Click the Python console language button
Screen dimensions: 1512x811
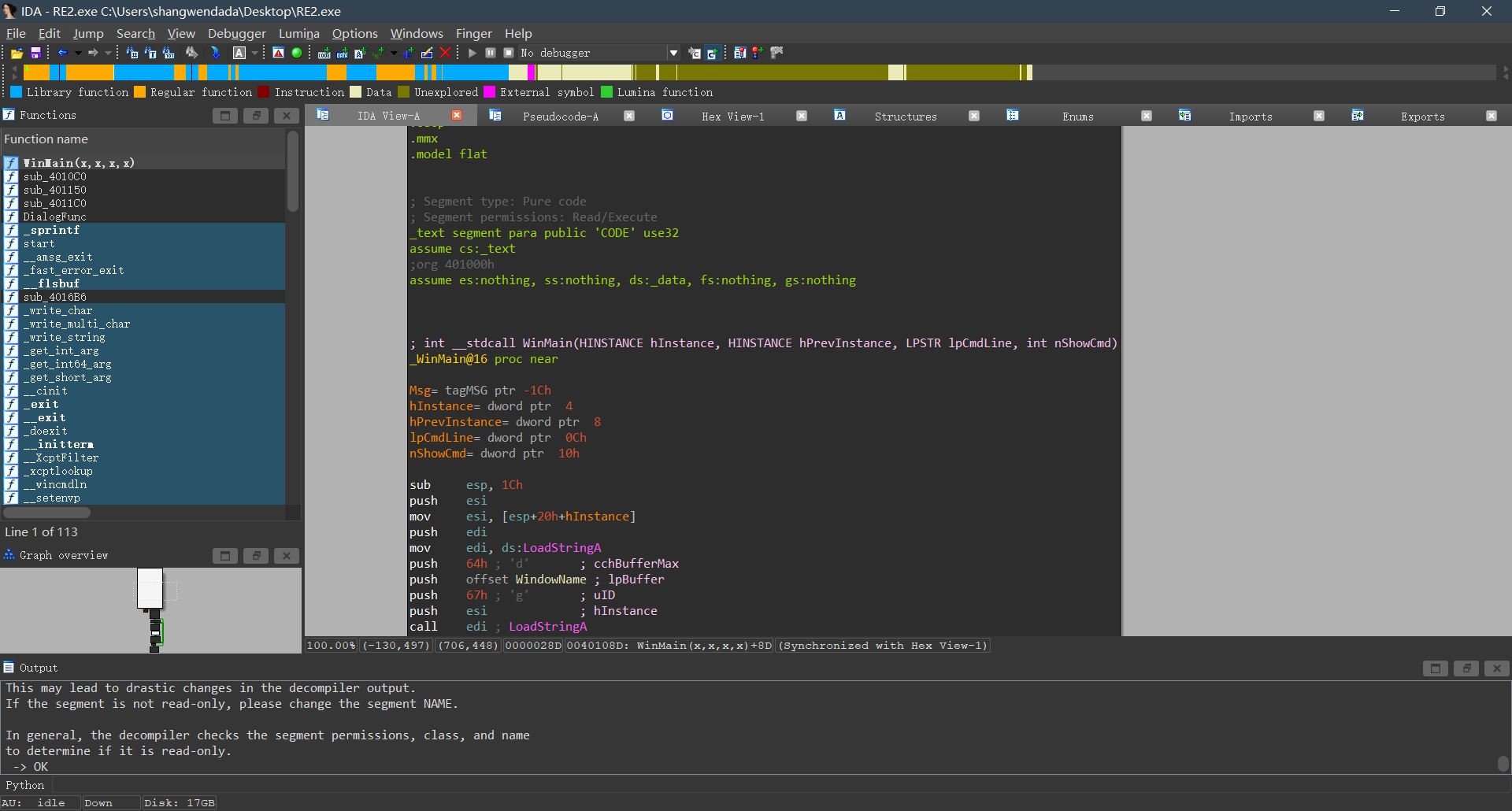tap(25, 785)
